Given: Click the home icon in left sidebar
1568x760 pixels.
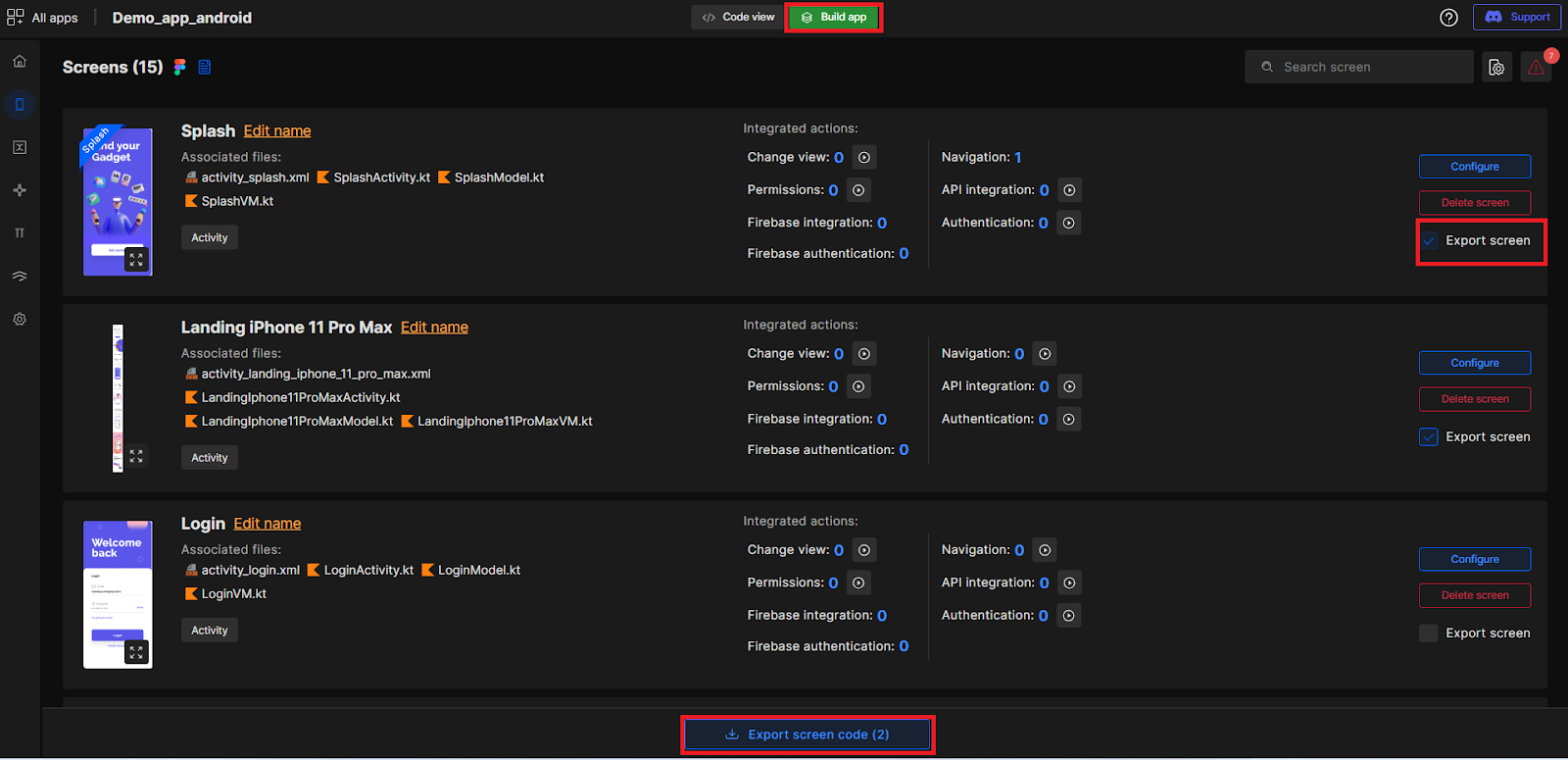Looking at the screenshot, I should pyautogui.click(x=20, y=62).
